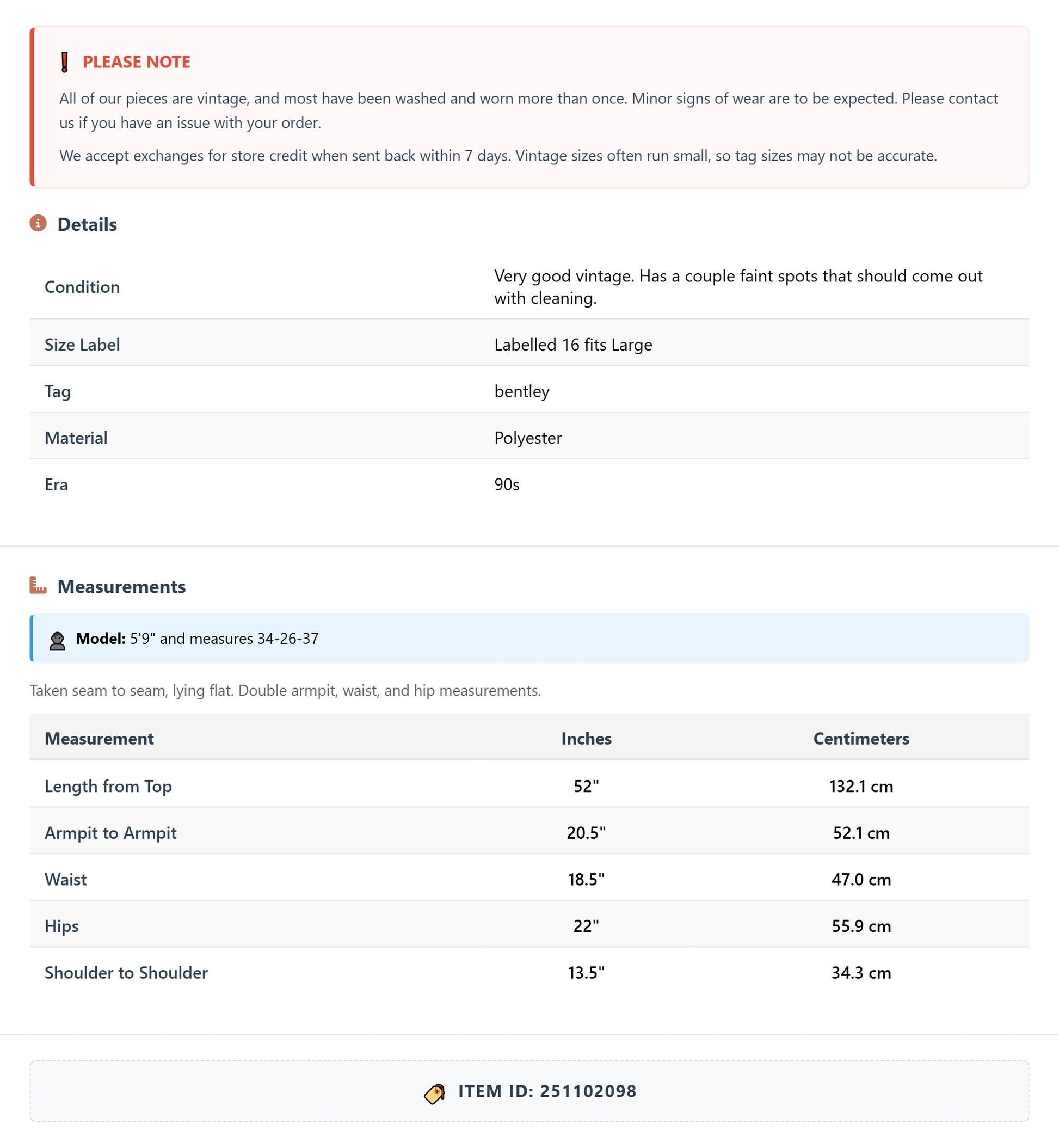Click the 90s era value
This screenshot has width=1059, height=1148.
(507, 484)
